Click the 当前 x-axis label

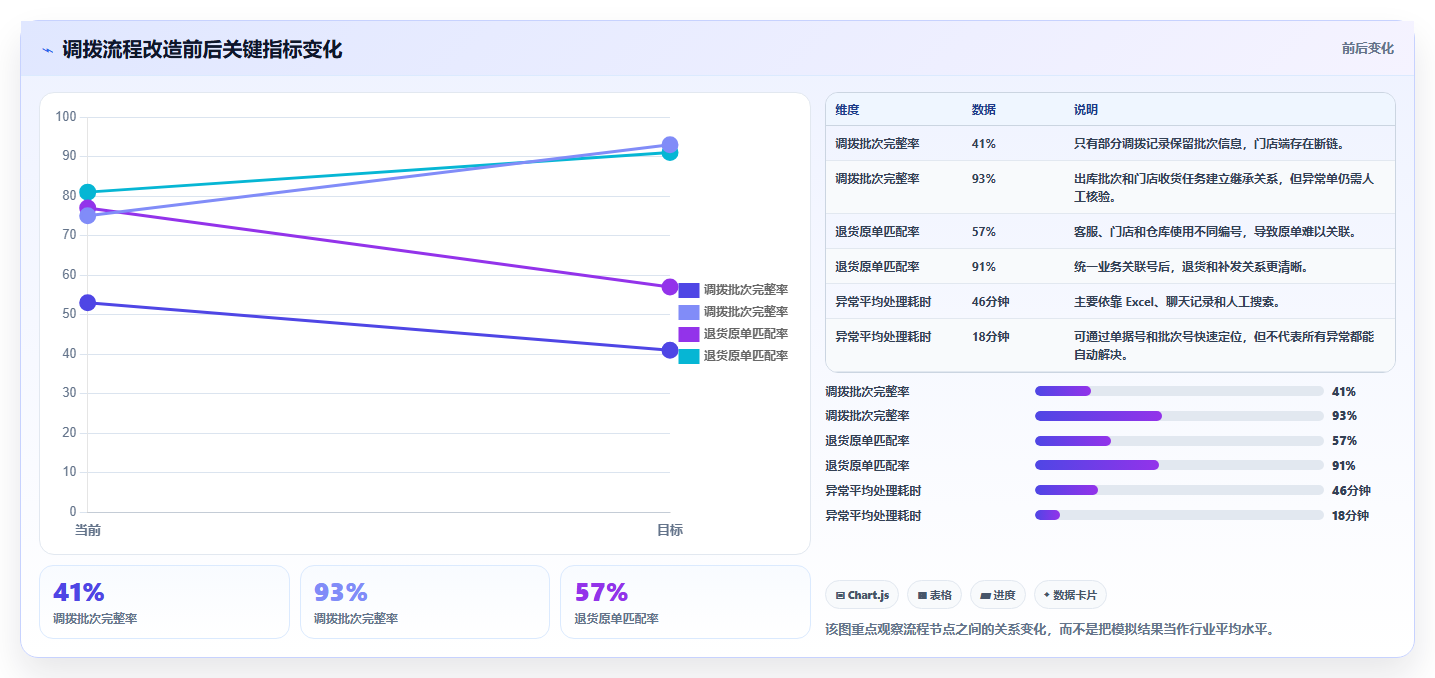pyautogui.click(x=88, y=530)
